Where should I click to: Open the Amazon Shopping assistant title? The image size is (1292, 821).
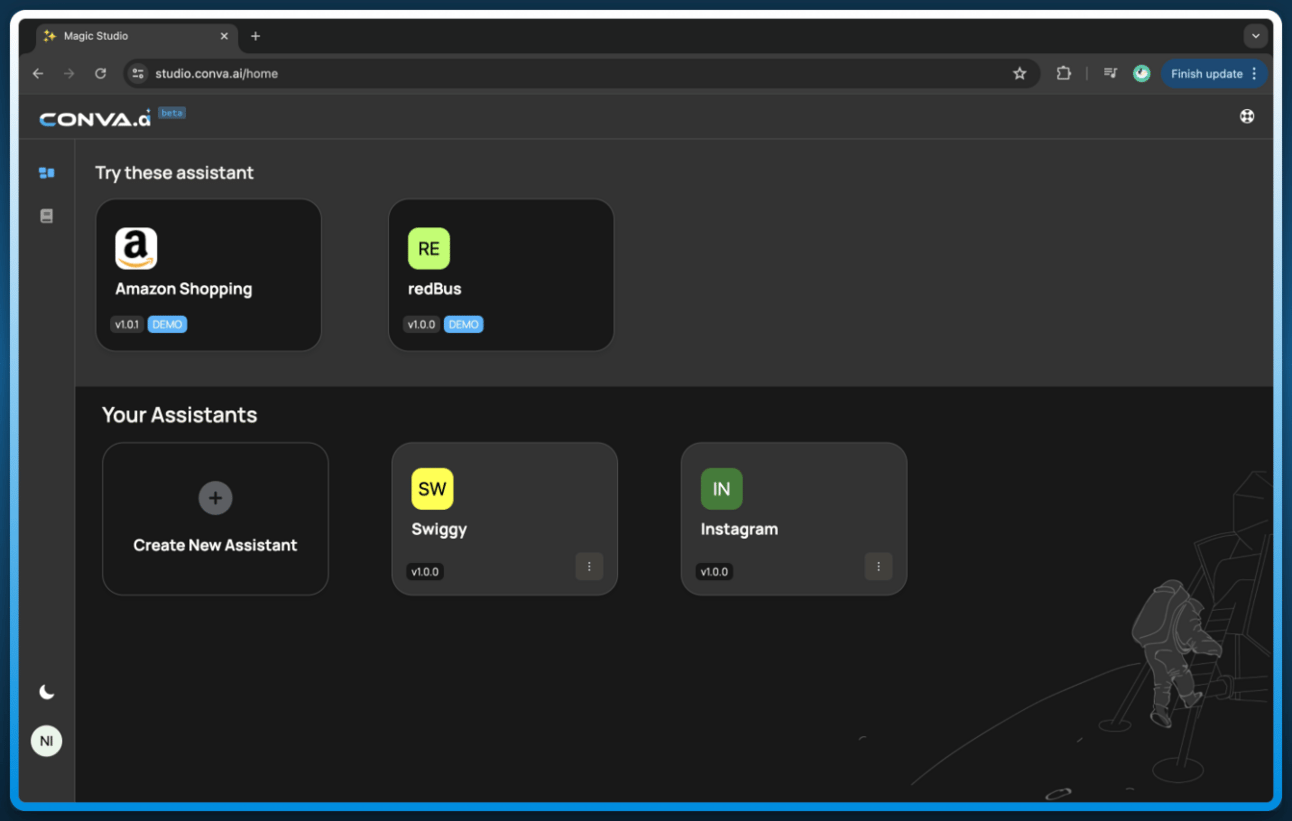(184, 289)
